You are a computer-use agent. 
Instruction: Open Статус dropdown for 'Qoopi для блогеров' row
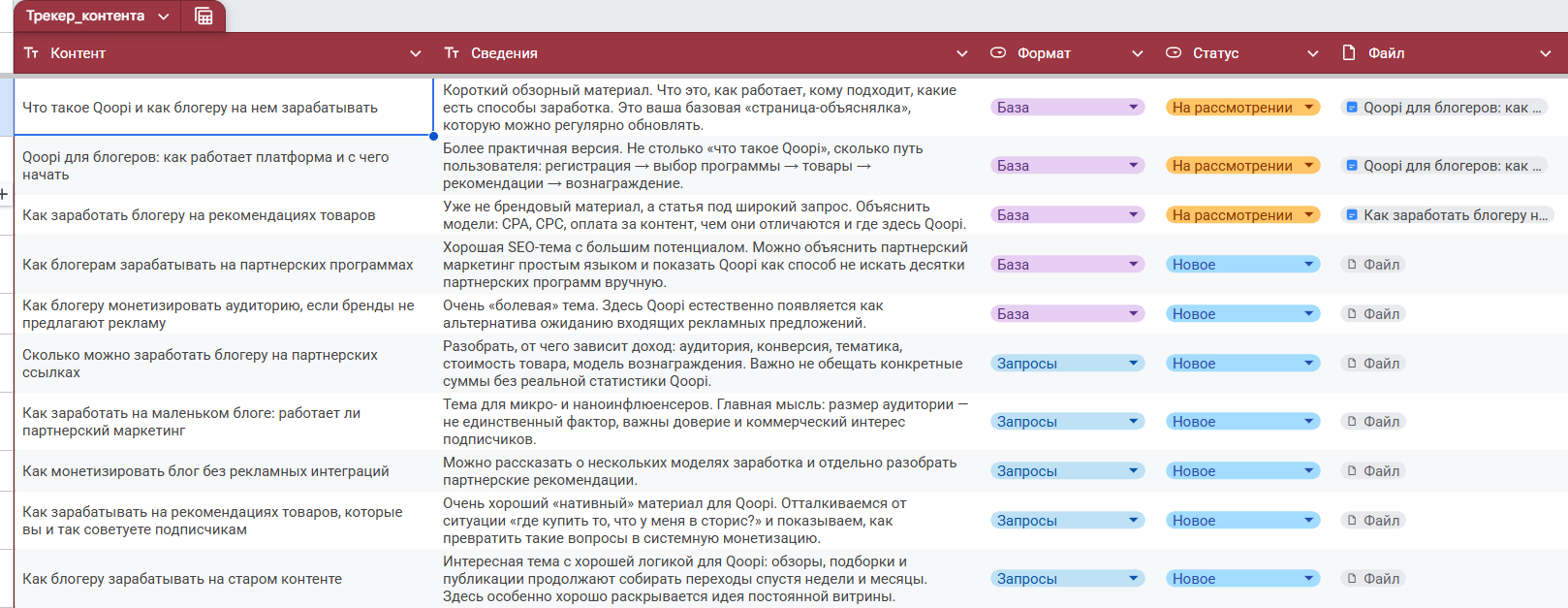[1242, 166]
